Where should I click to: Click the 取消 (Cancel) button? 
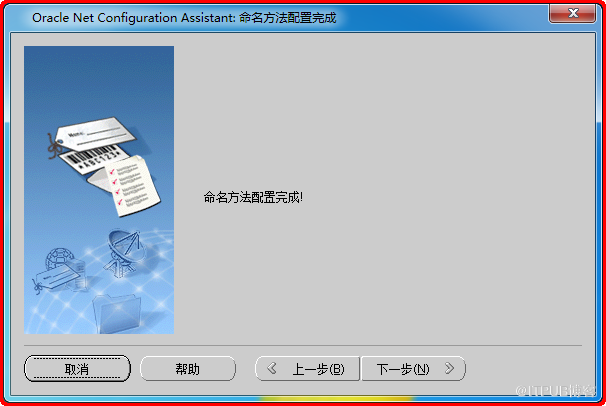coord(77,369)
